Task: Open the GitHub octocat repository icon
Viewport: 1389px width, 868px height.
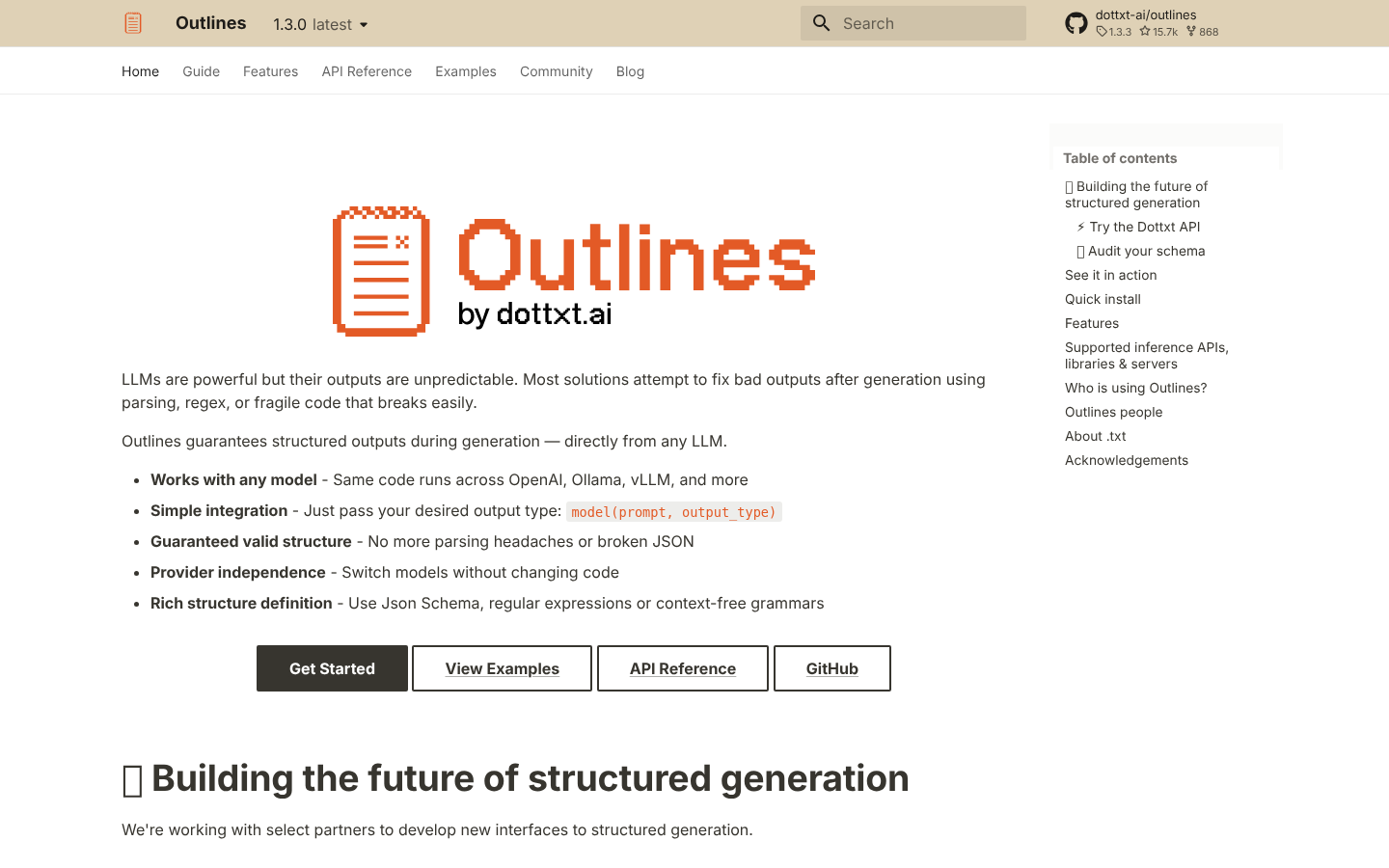Action: pyautogui.click(x=1076, y=23)
